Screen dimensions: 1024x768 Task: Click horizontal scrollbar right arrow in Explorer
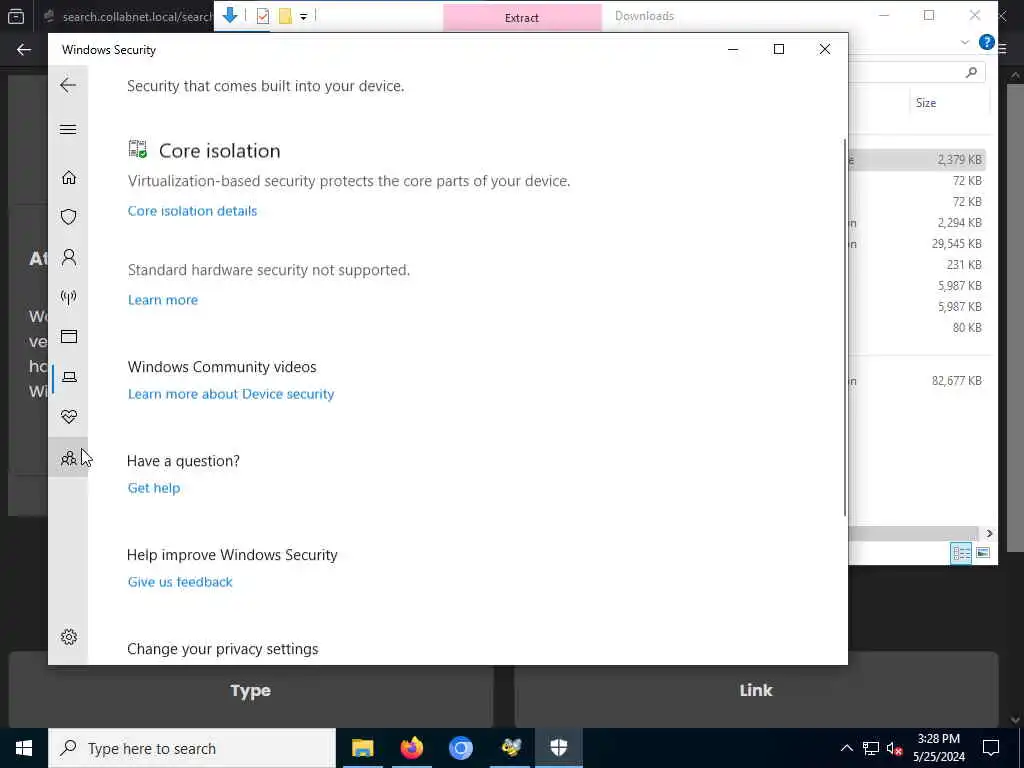[989, 534]
